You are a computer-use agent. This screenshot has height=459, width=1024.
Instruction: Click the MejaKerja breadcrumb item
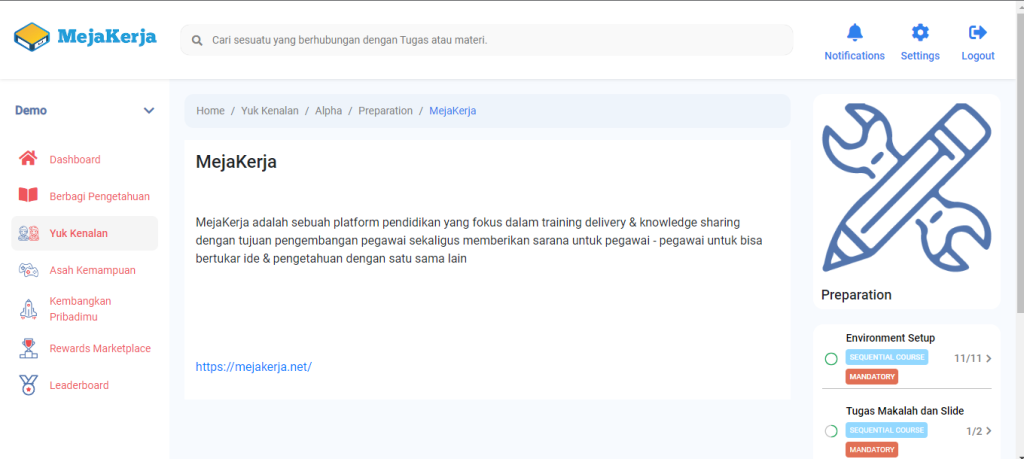453,110
